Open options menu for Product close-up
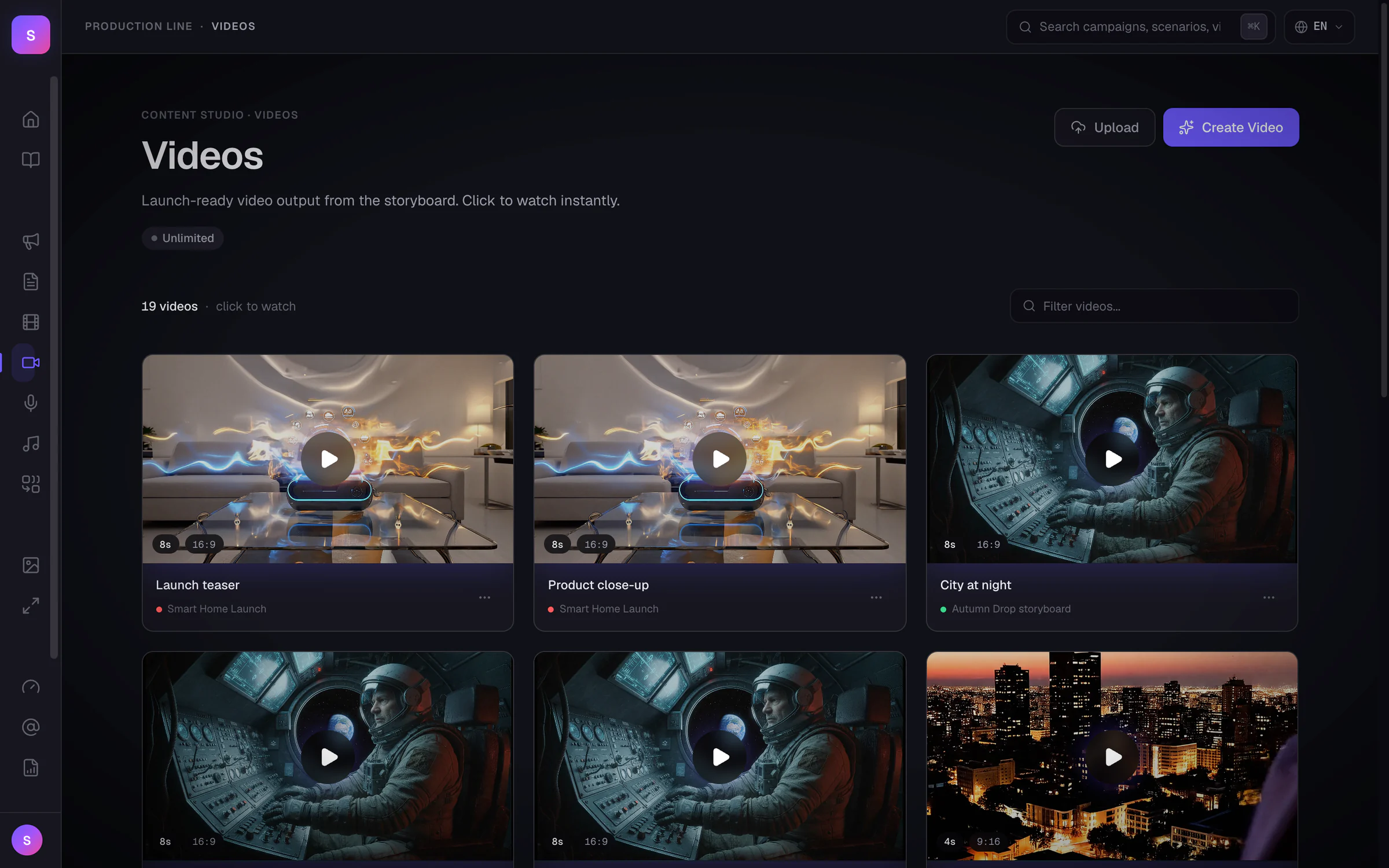This screenshot has width=1389, height=868. 876,597
